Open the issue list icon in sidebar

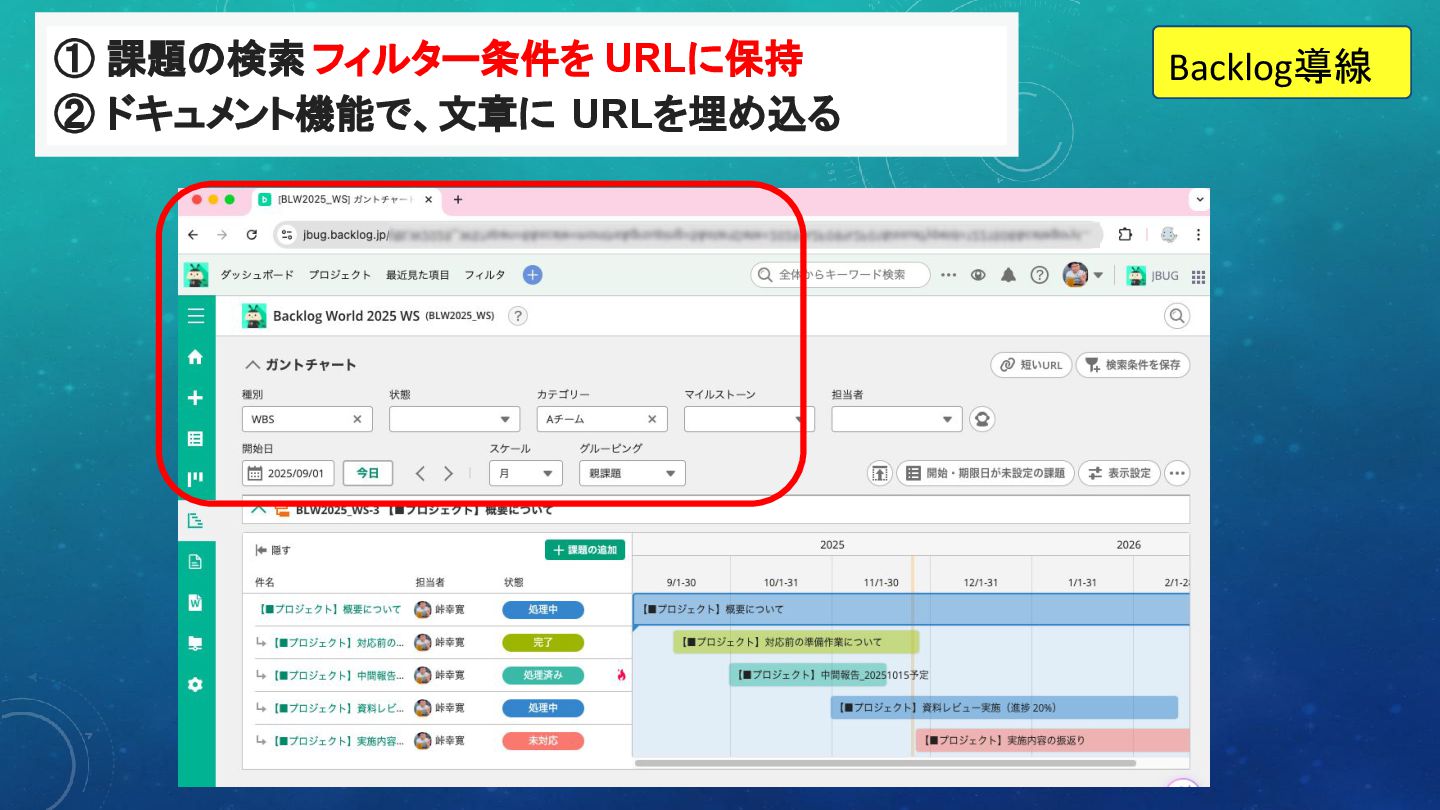[x=196, y=438]
